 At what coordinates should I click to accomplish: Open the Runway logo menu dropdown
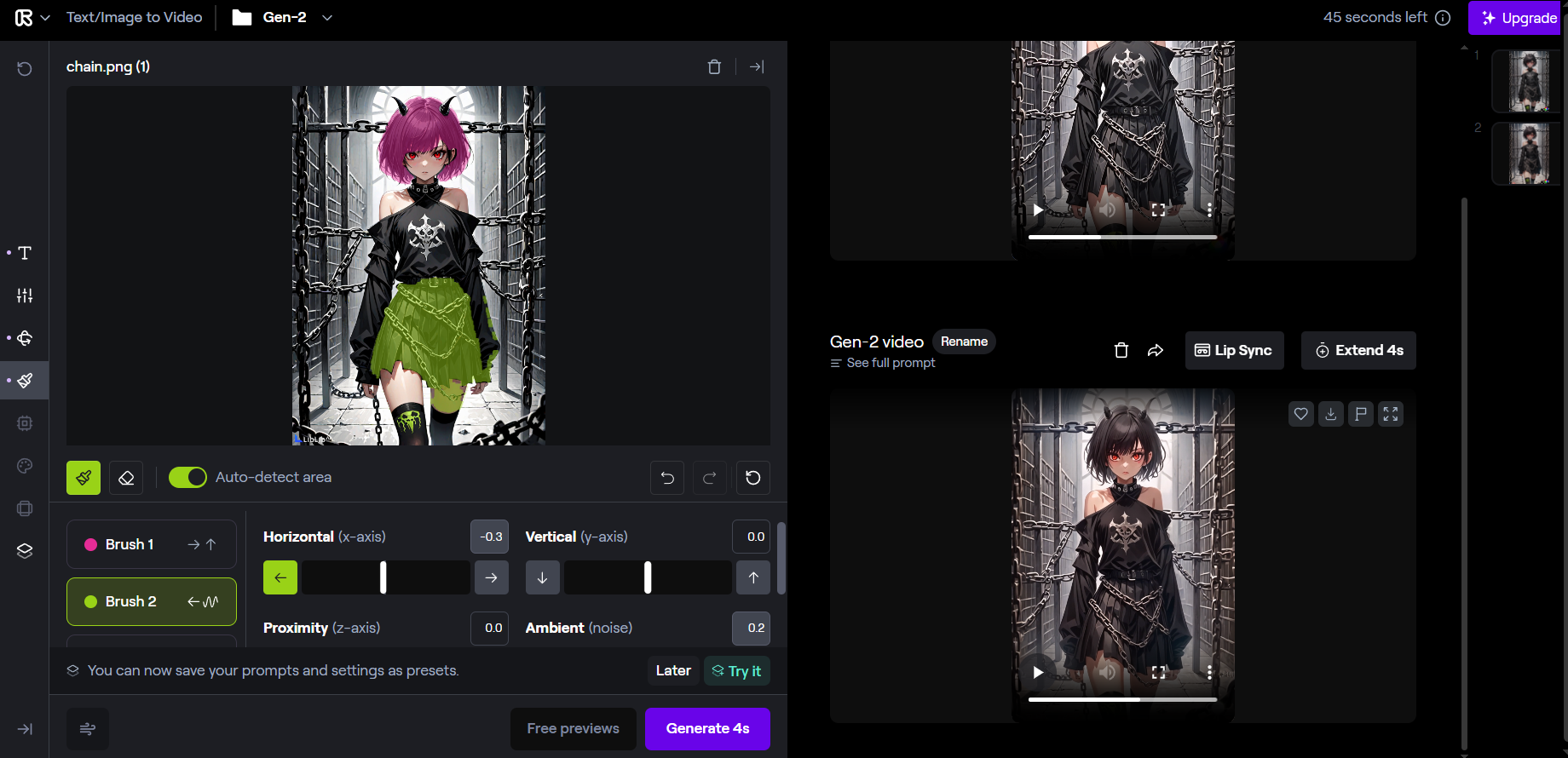coord(32,17)
